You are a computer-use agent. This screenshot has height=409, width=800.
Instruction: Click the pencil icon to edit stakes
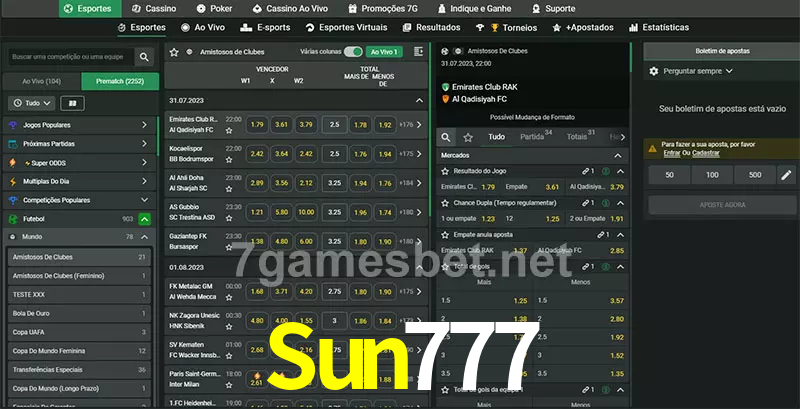785,175
